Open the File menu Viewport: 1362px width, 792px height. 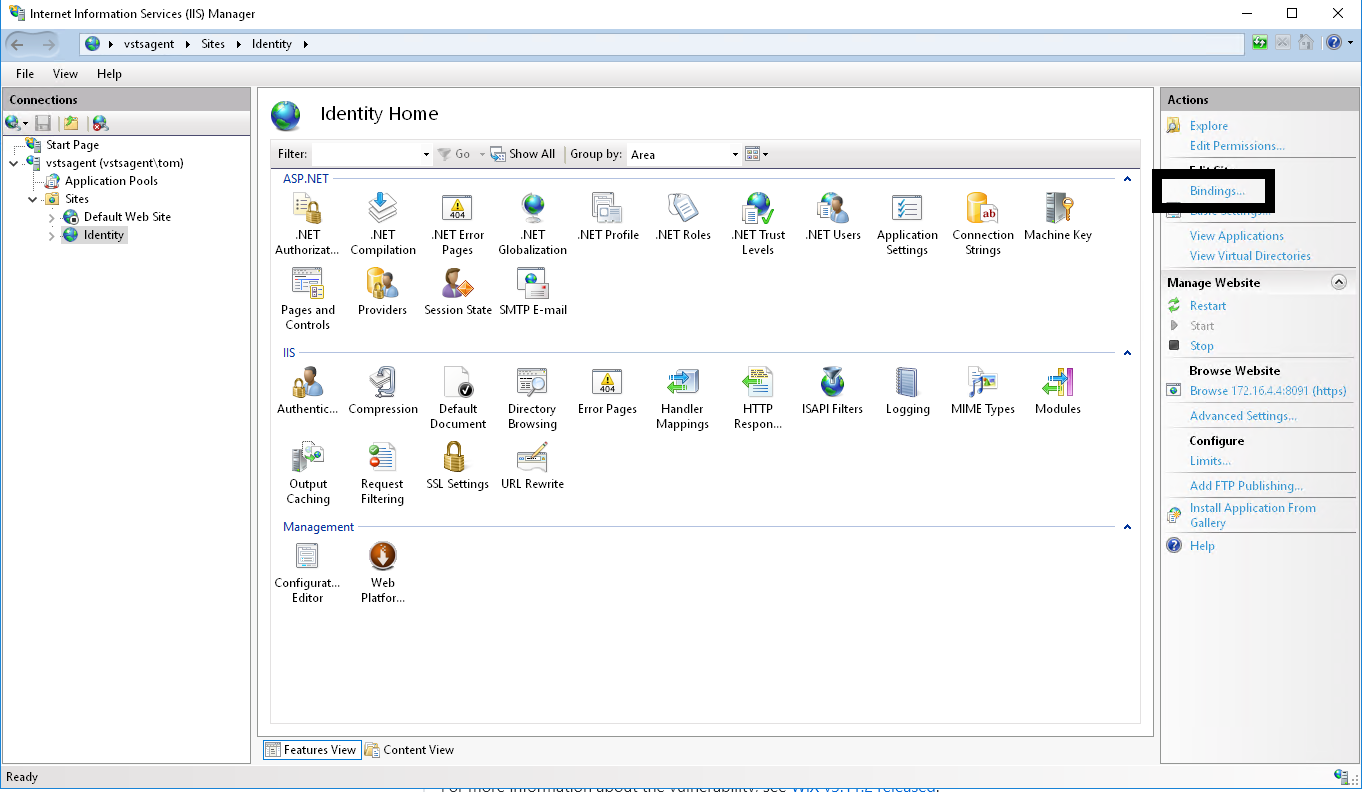25,74
